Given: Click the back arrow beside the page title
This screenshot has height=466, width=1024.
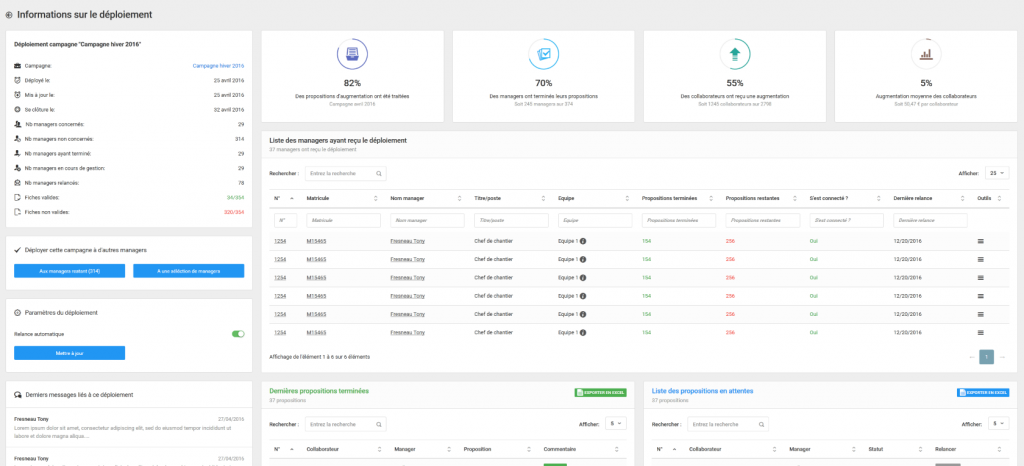Looking at the screenshot, I should (x=8, y=14).
